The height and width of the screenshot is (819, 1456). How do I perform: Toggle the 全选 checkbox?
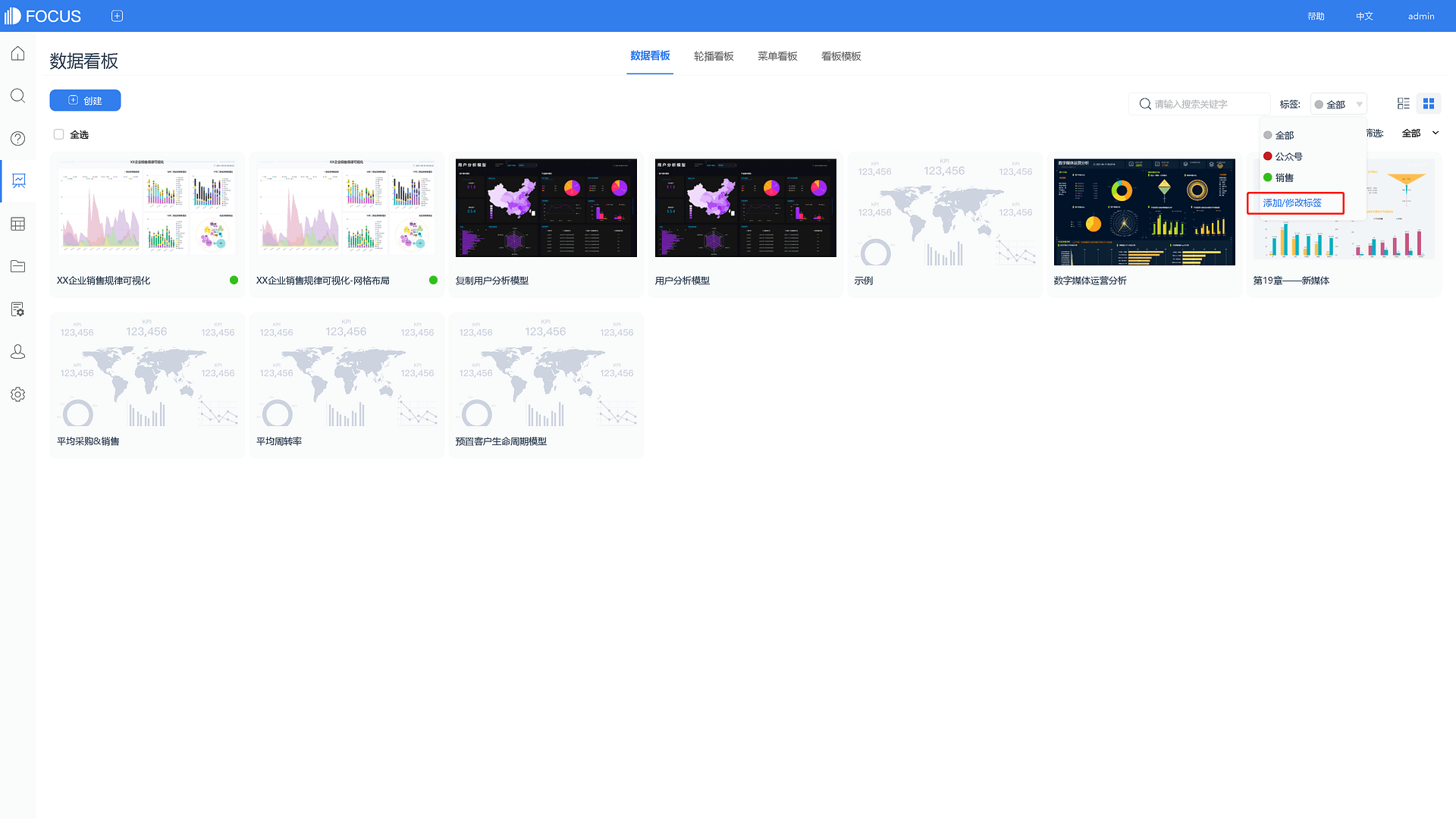(x=58, y=134)
